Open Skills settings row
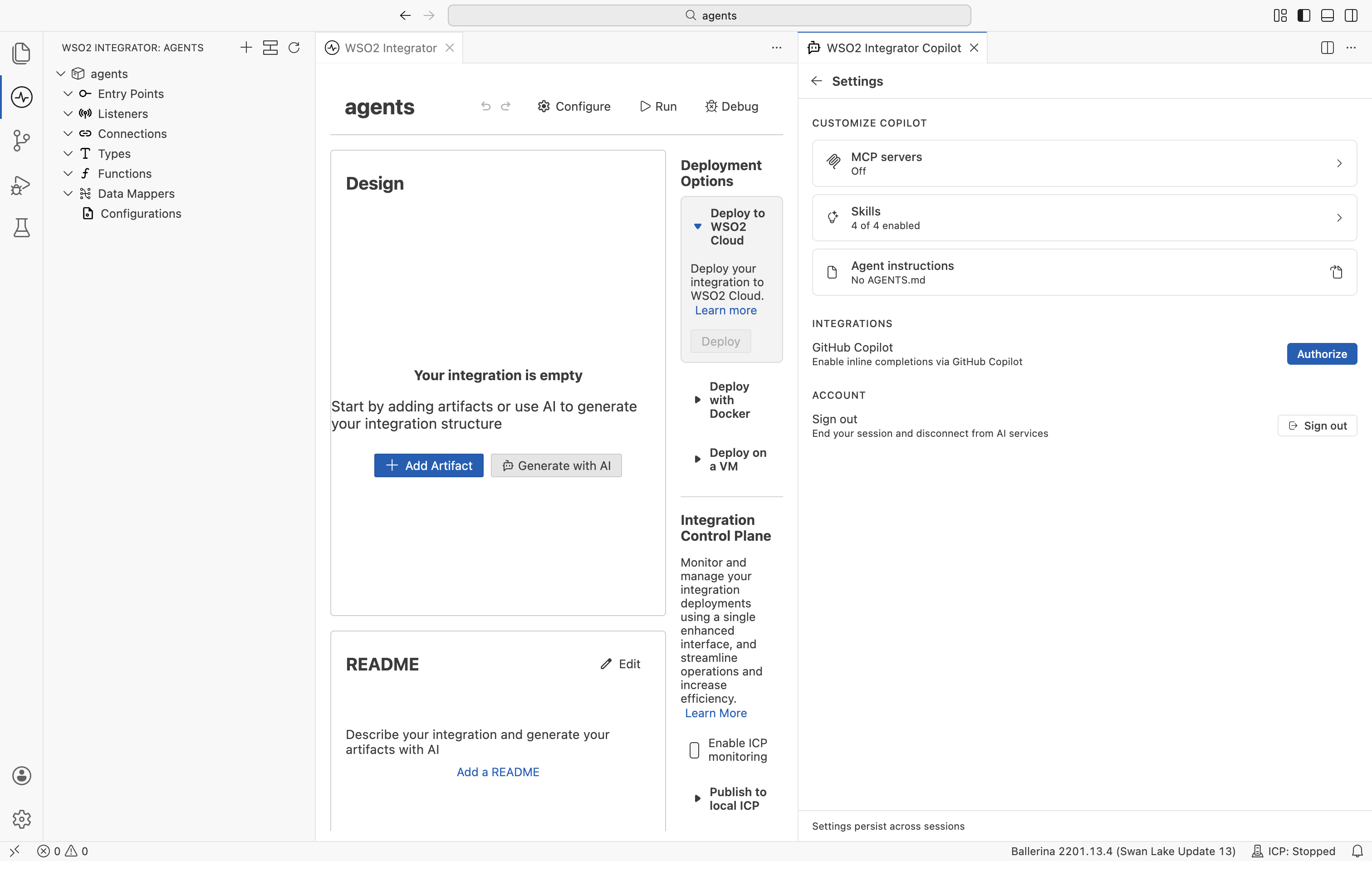This screenshot has width=1372, height=871. pyautogui.click(x=1084, y=218)
